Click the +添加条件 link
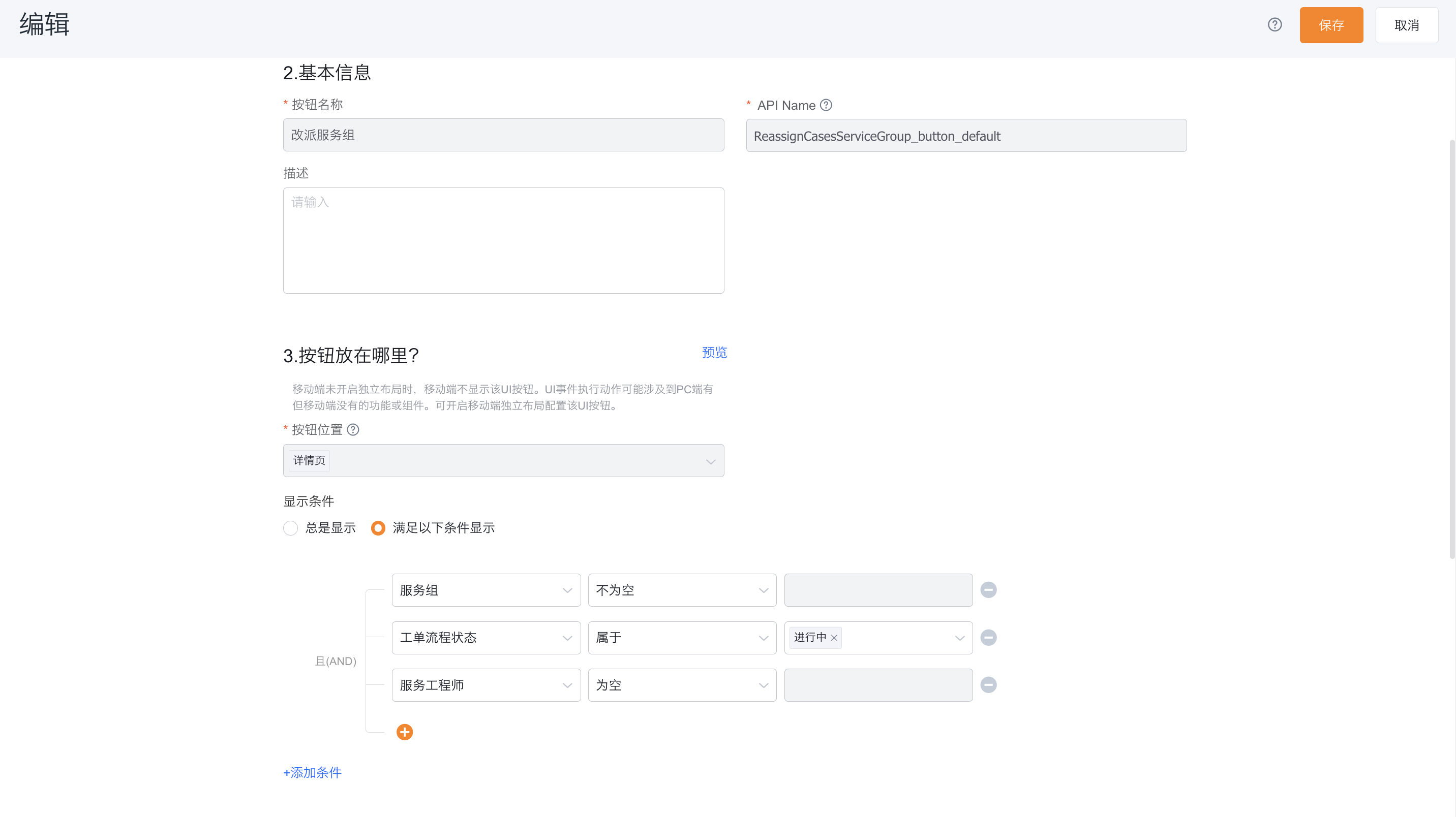 (312, 772)
